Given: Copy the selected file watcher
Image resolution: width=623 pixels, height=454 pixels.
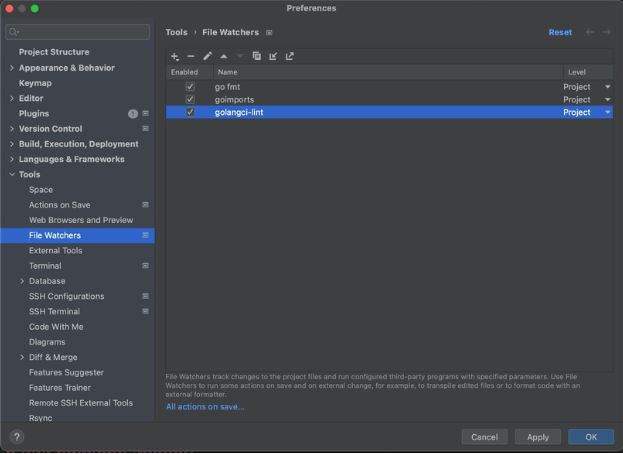Looking at the screenshot, I should coord(256,56).
